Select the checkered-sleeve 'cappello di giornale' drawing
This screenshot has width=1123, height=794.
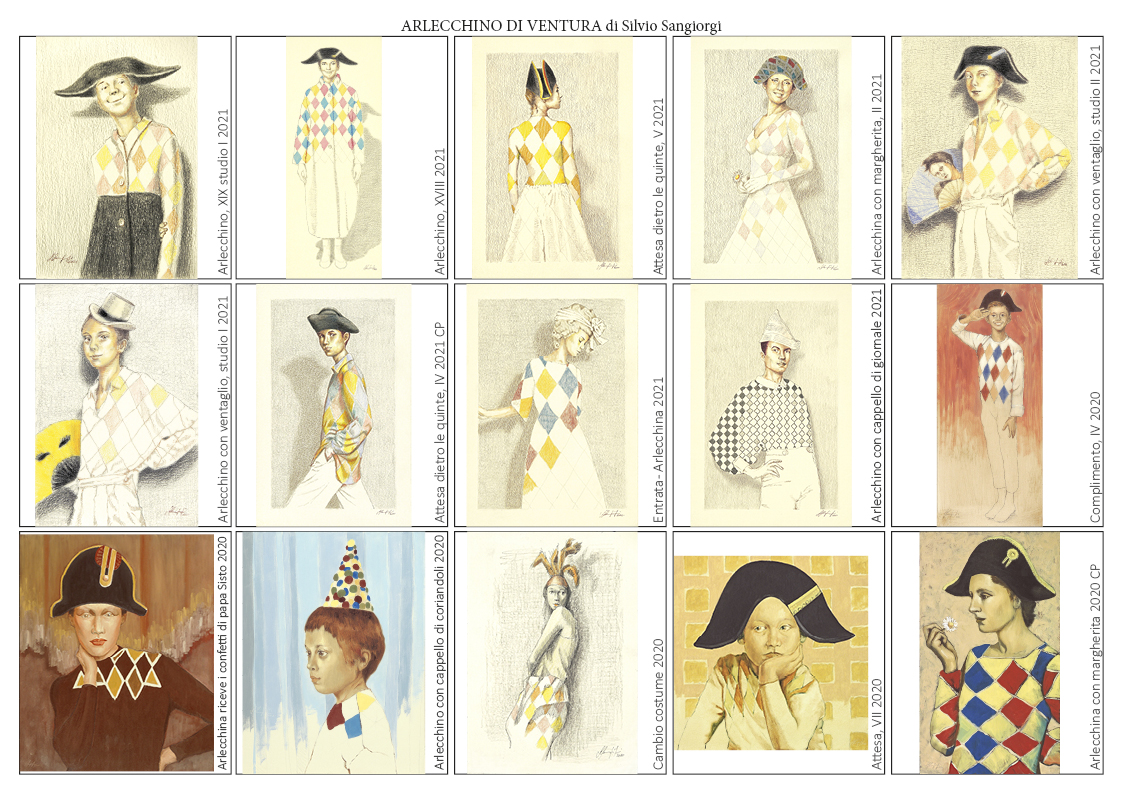pyautogui.click(x=770, y=405)
